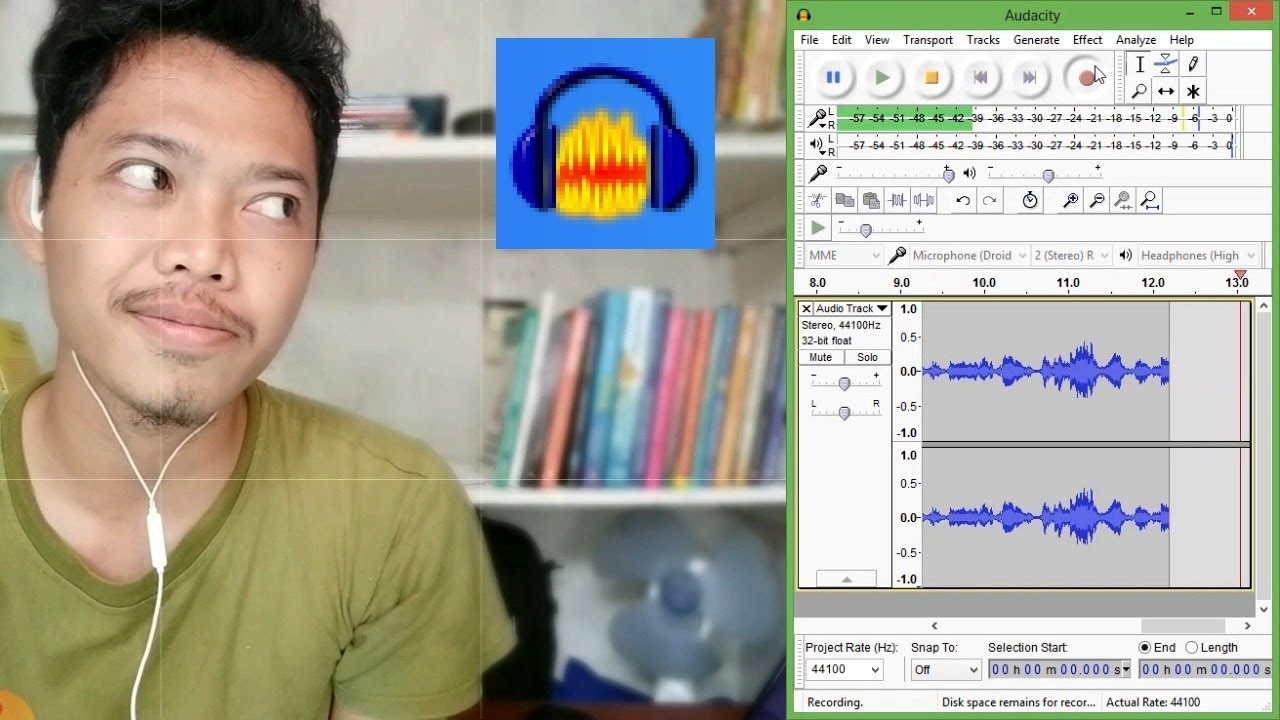Open the File menu
Viewport: 1280px width, 720px height.
click(809, 40)
